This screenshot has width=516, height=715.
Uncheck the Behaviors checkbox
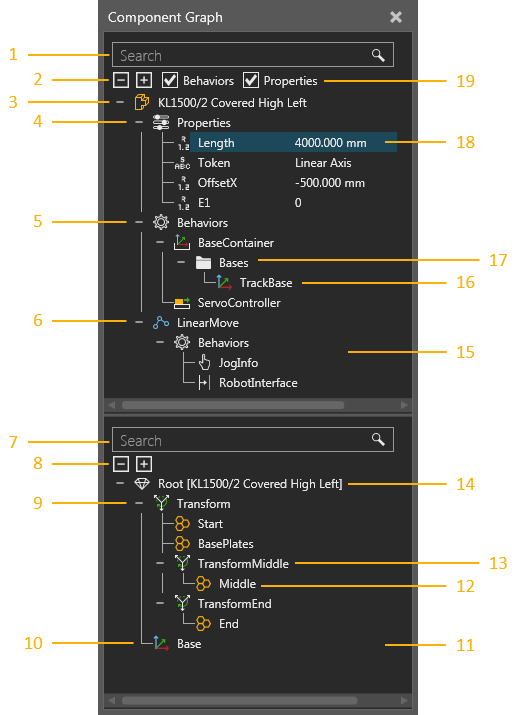[170, 80]
